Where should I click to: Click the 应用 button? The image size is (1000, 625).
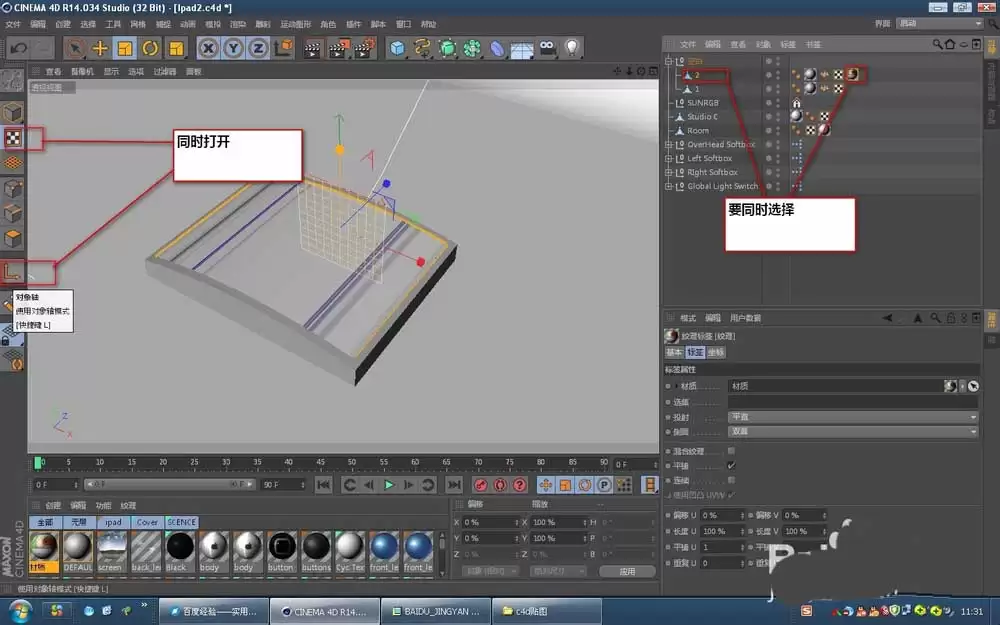628,572
